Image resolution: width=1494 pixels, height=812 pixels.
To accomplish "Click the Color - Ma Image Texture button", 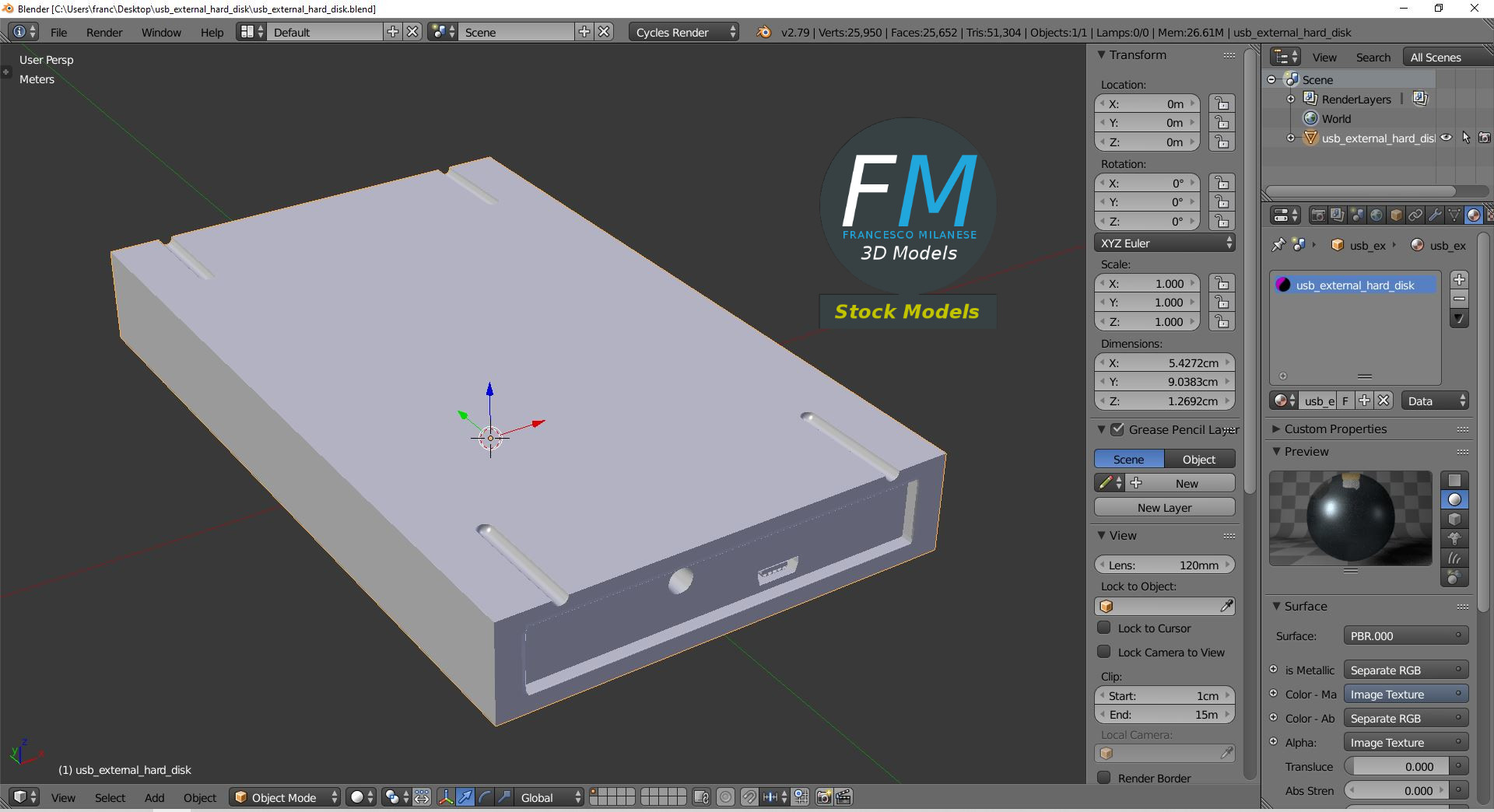I will point(1406,694).
